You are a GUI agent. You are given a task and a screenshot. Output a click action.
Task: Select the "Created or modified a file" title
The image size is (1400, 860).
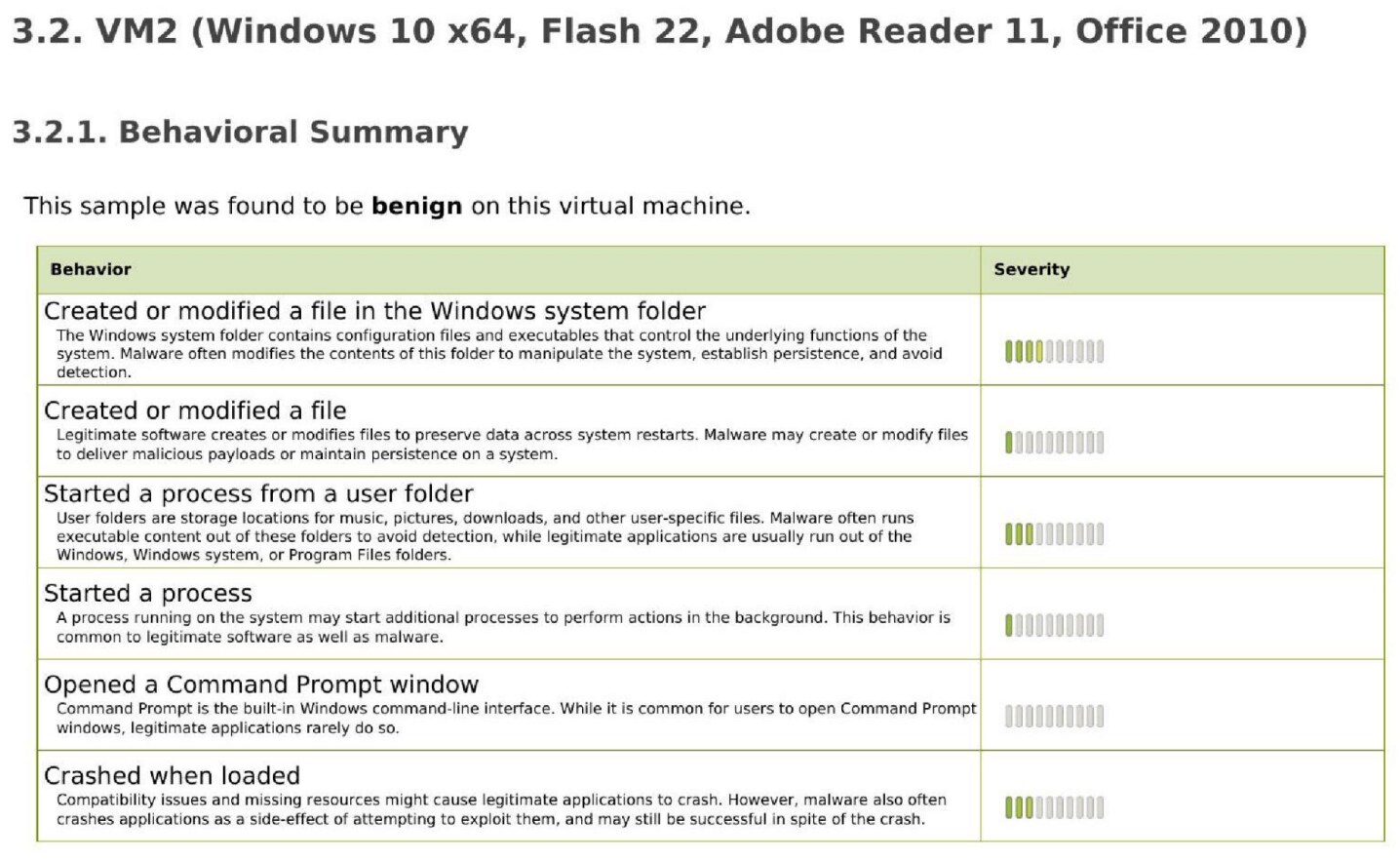click(195, 410)
